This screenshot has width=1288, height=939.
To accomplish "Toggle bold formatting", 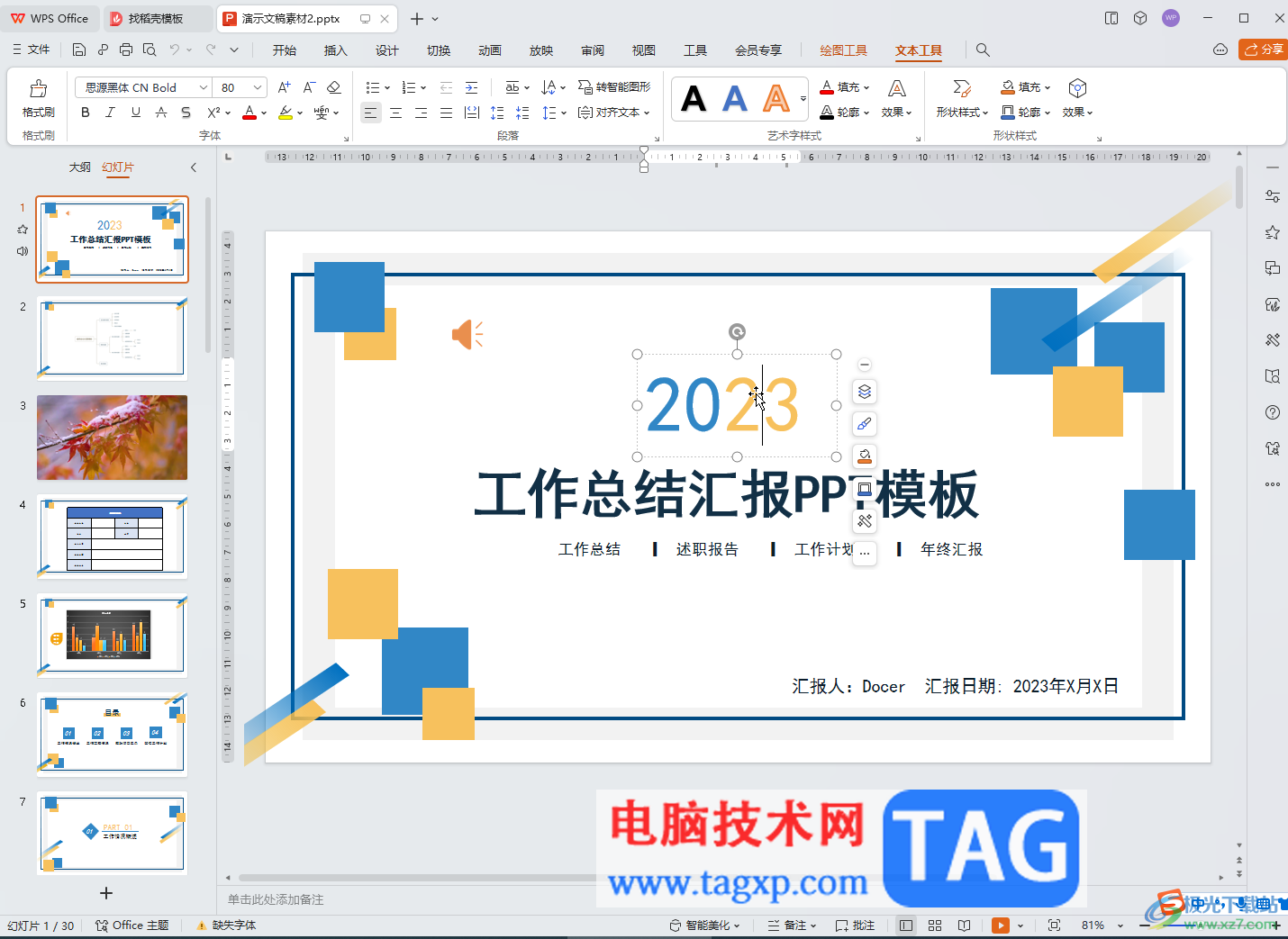I will coord(86,113).
